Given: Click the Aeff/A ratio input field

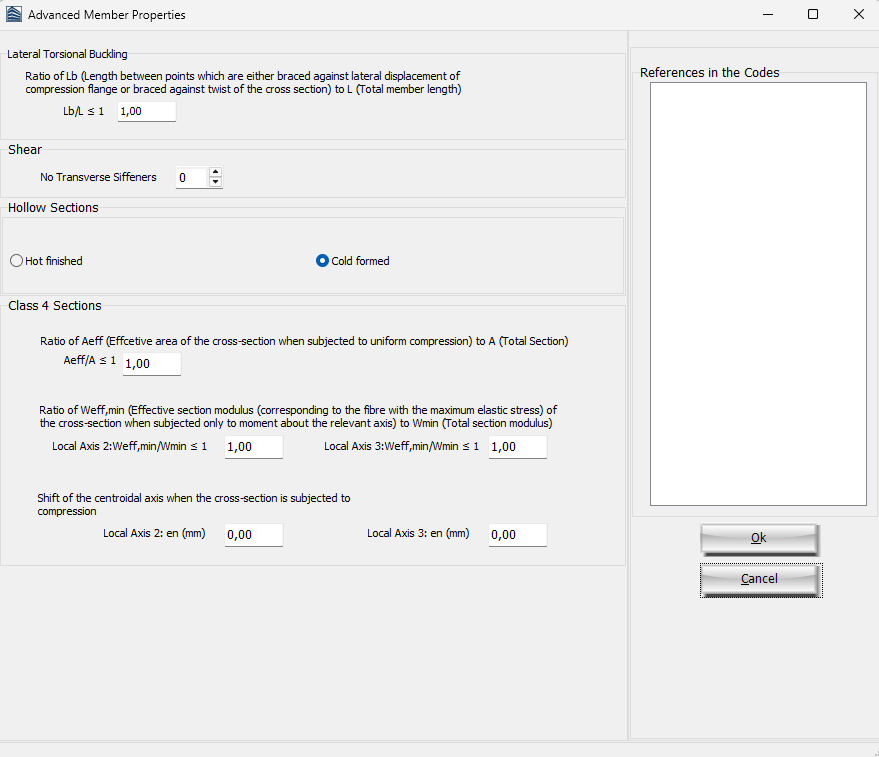Looking at the screenshot, I should coord(152,364).
